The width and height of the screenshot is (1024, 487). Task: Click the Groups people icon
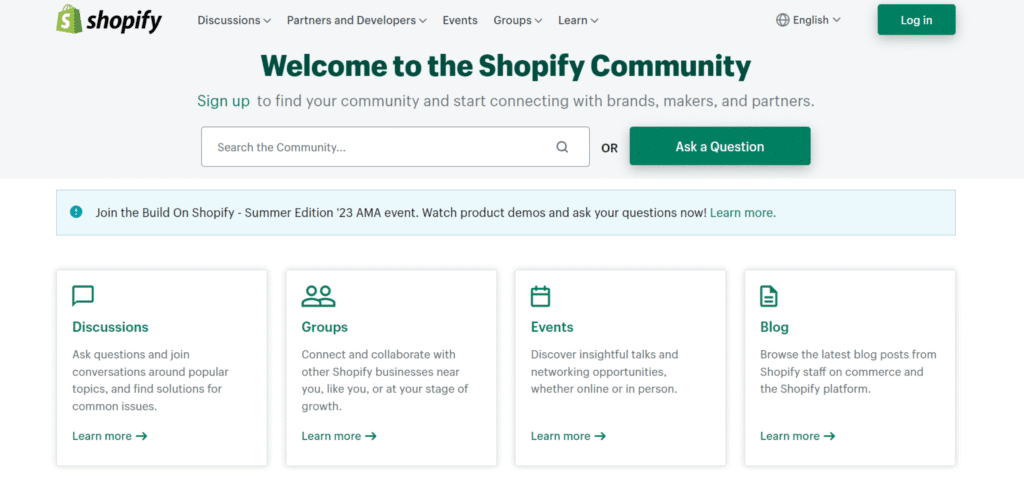pos(318,296)
